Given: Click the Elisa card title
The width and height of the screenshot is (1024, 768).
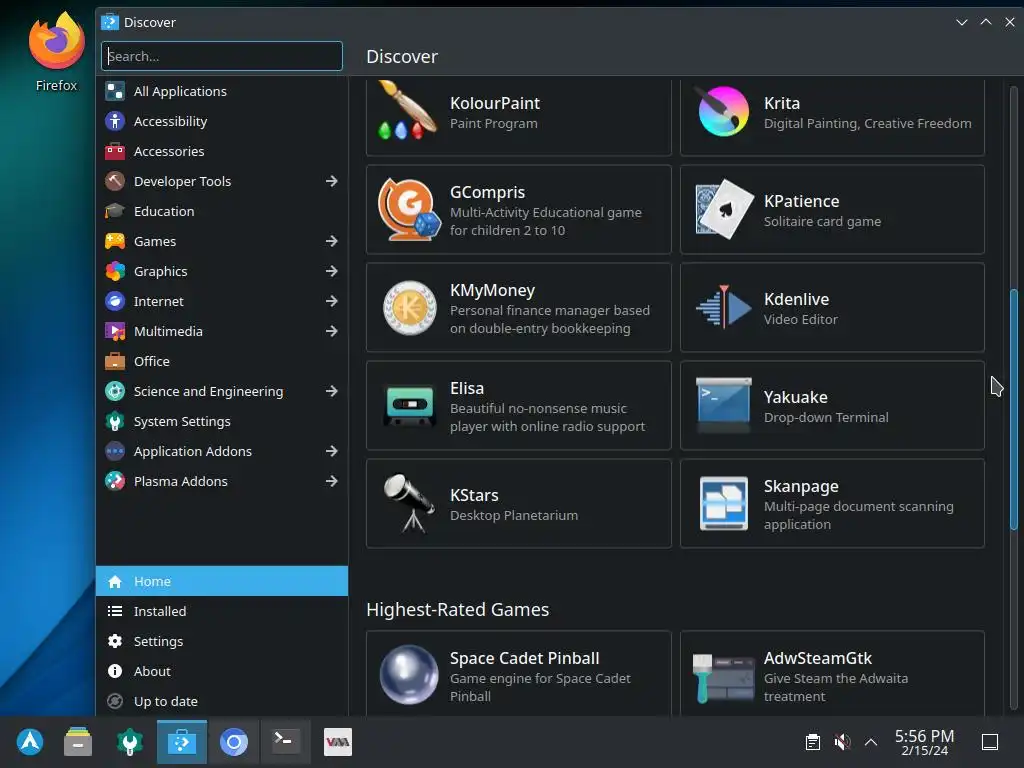Looking at the screenshot, I should pos(467,388).
